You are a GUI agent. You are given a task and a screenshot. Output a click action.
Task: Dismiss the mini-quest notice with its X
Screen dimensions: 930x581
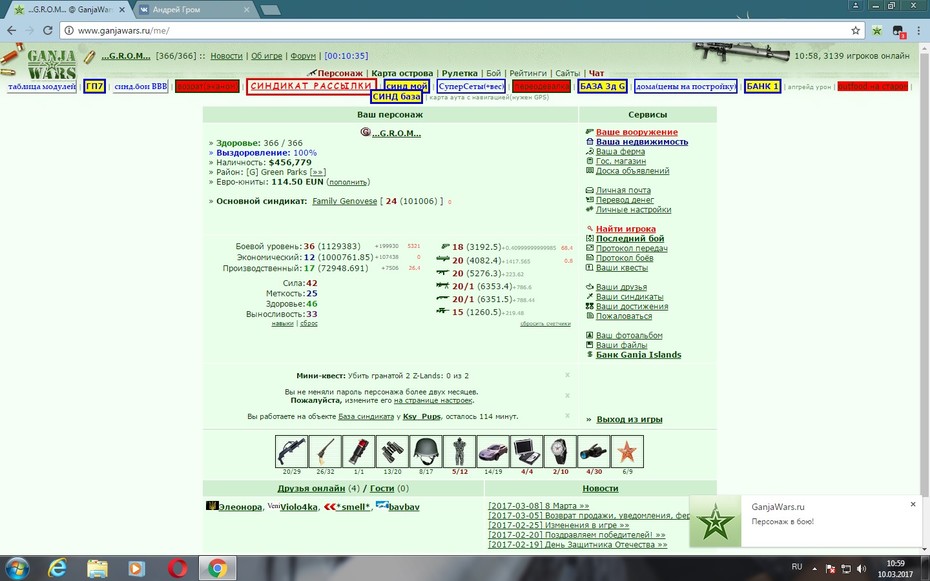(568, 375)
